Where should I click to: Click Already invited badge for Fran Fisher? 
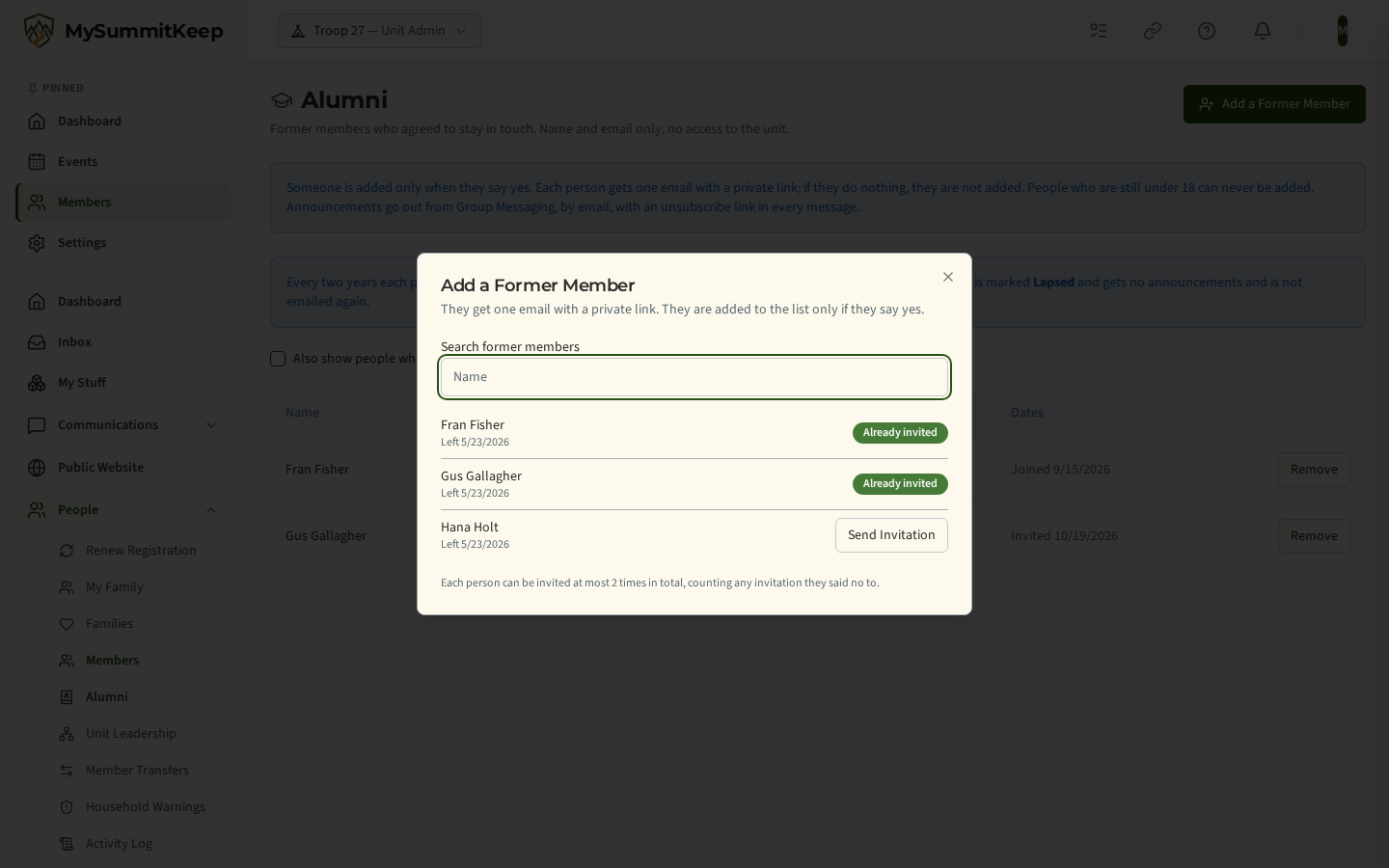tap(900, 433)
